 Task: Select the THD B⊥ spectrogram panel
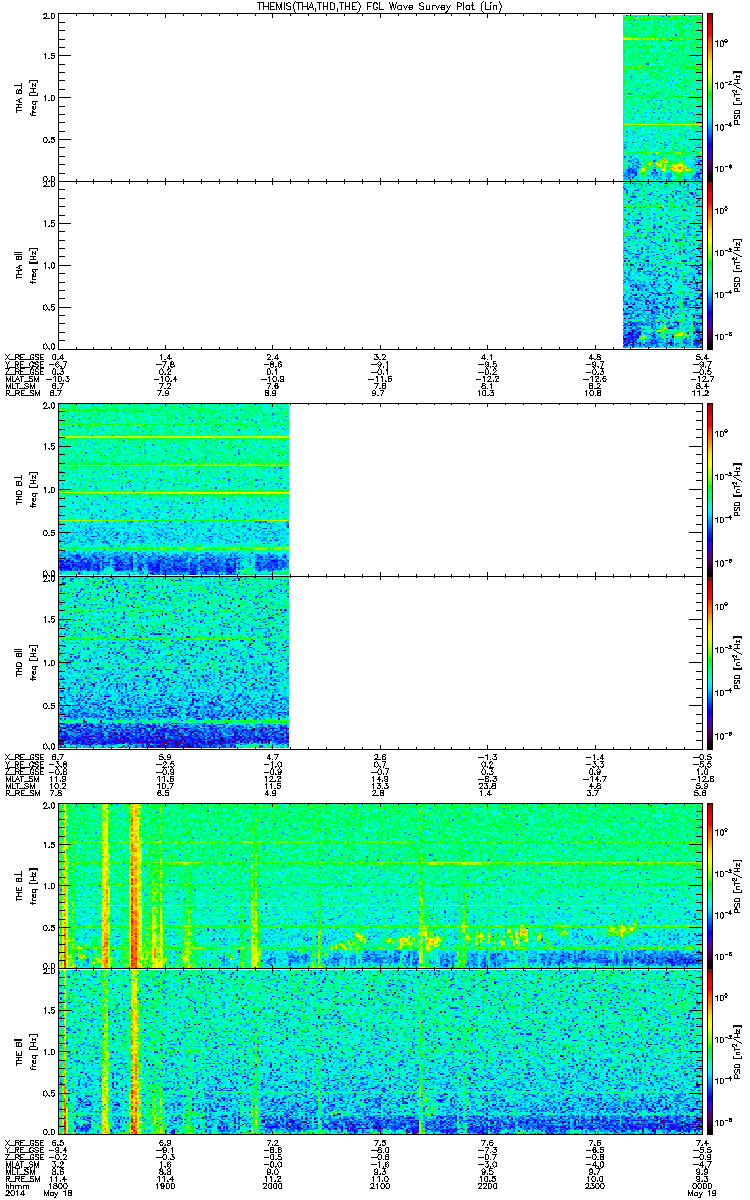tap(380, 489)
